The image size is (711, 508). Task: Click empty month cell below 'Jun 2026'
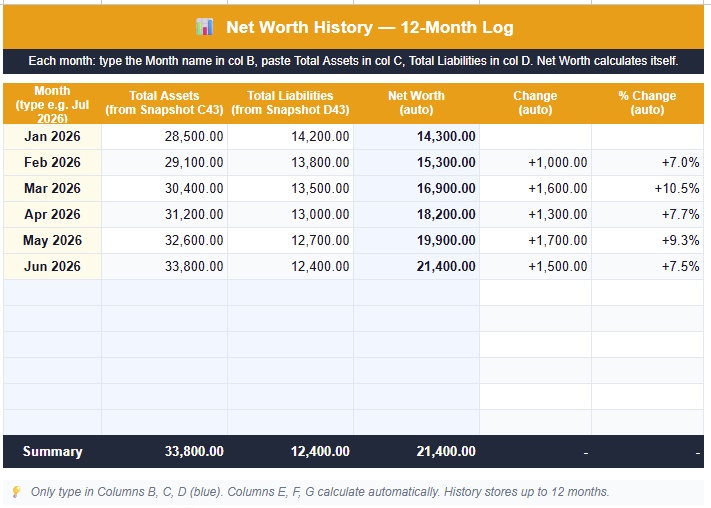52,293
